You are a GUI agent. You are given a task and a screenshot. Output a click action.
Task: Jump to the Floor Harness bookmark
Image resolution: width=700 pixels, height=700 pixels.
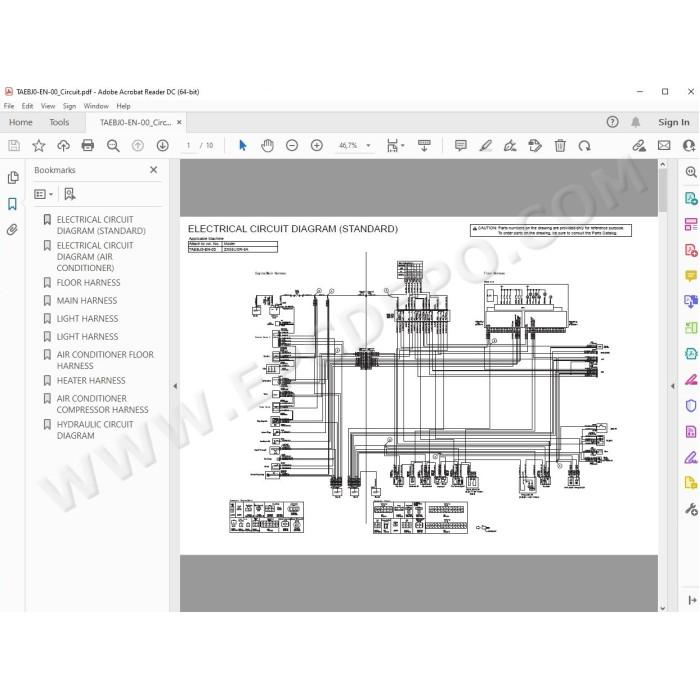coord(88,283)
